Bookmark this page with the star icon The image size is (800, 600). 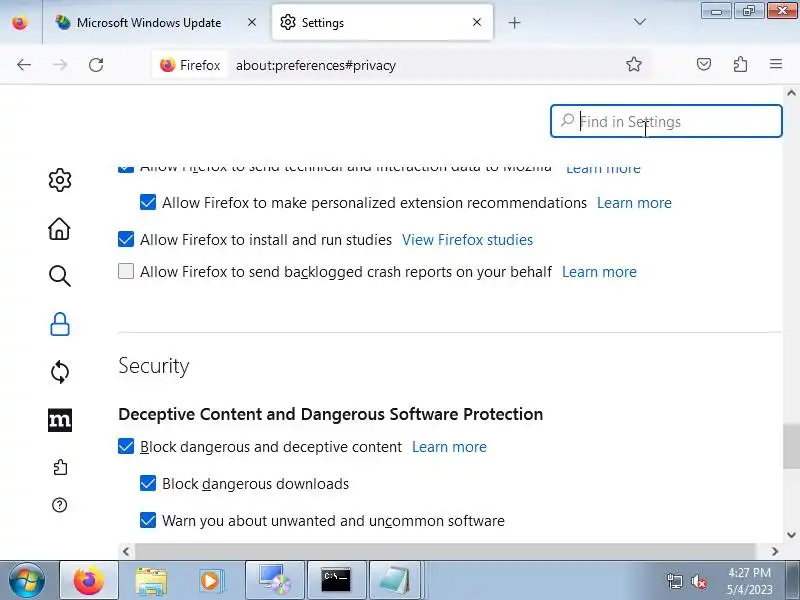(634, 64)
